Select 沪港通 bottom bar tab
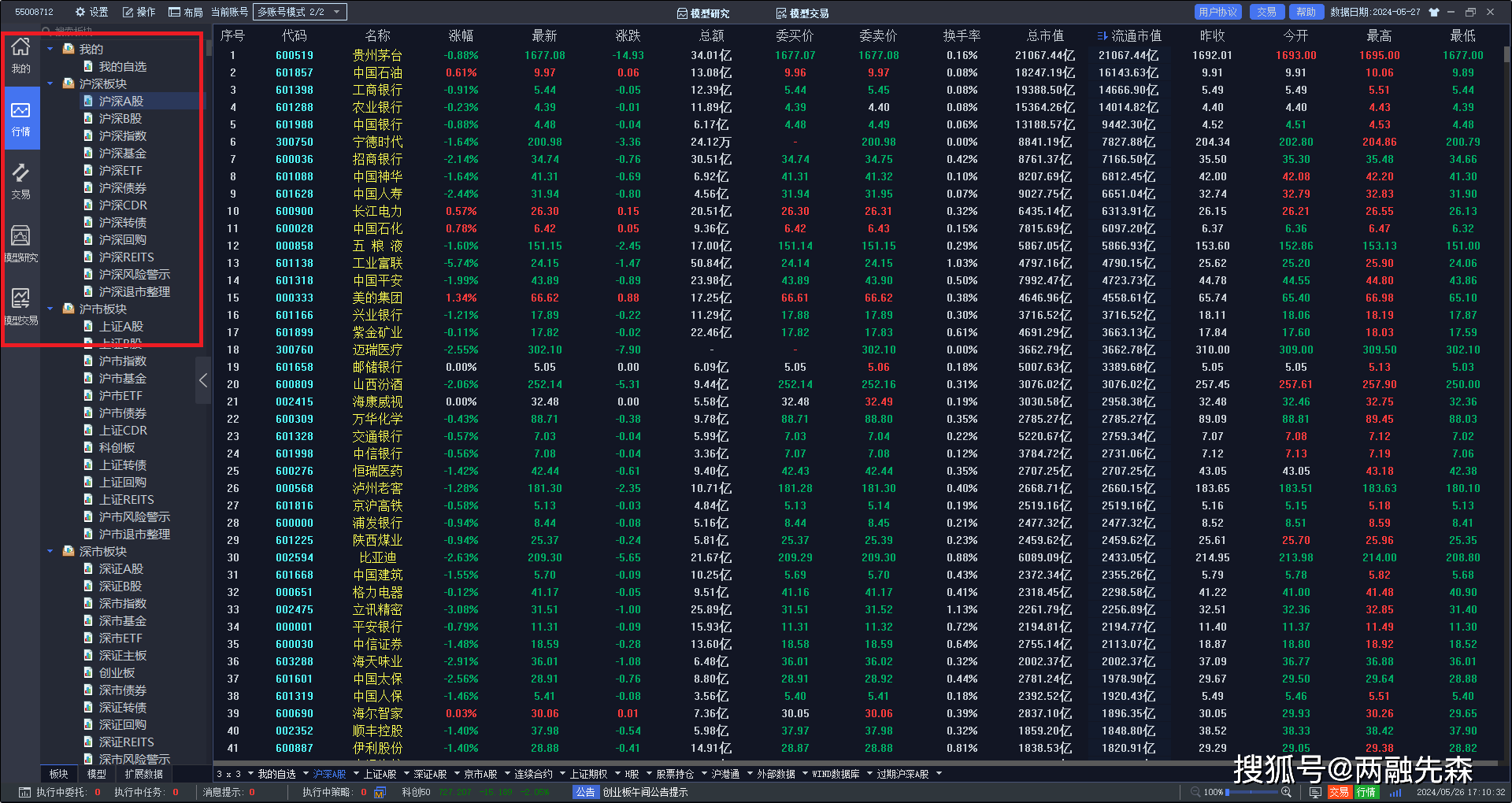Screen dimensions: 1512x803 [x=725, y=774]
